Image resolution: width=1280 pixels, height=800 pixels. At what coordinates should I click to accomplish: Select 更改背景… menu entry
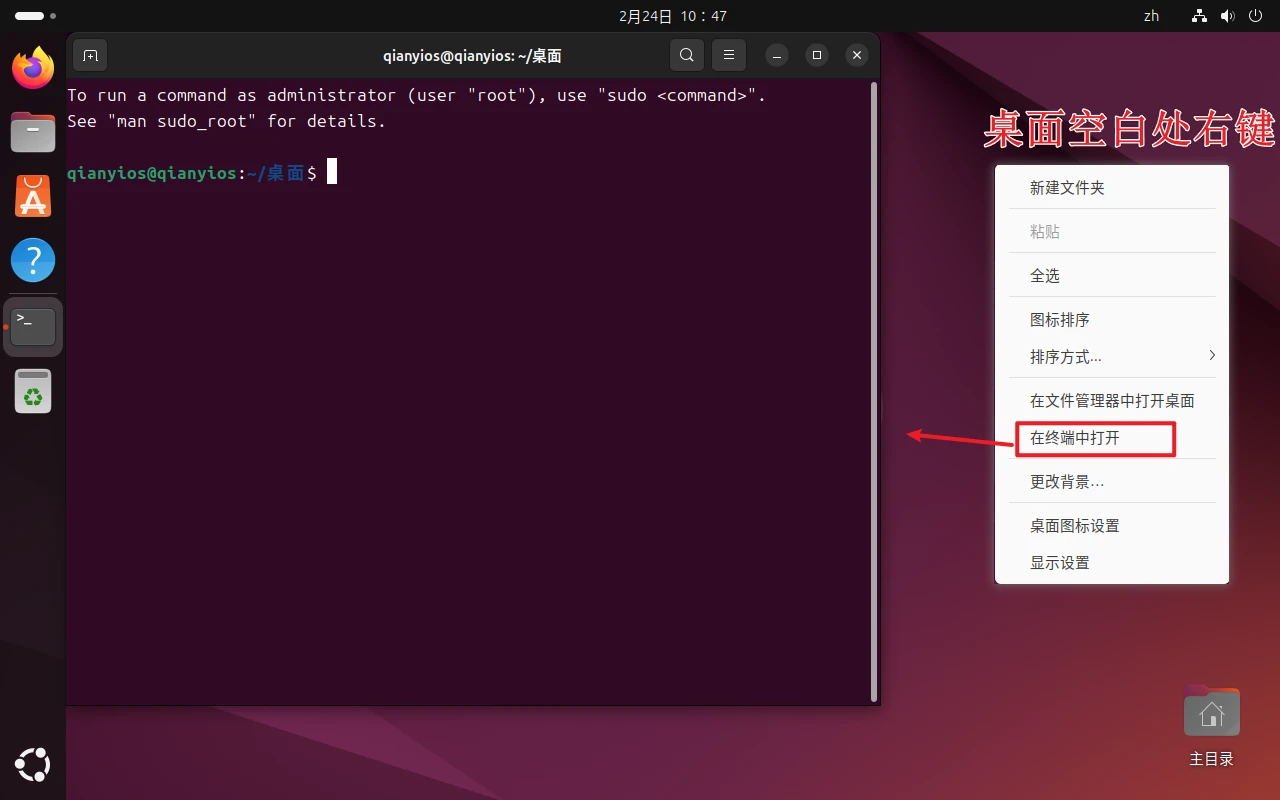click(x=1067, y=482)
